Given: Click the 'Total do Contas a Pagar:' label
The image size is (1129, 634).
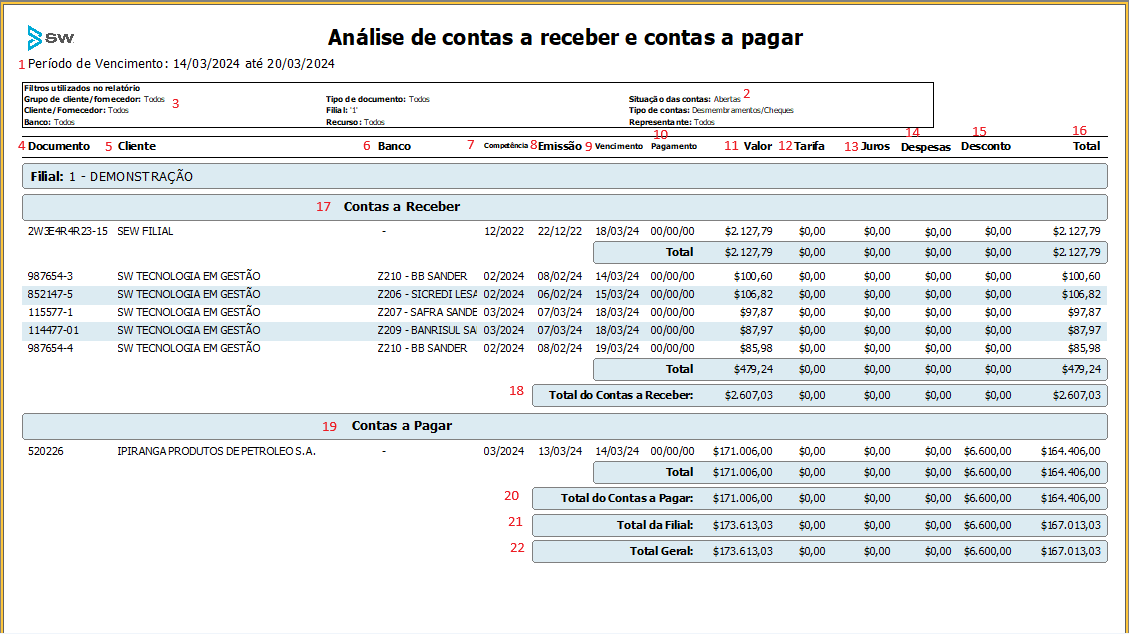Looking at the screenshot, I should tap(627, 498).
